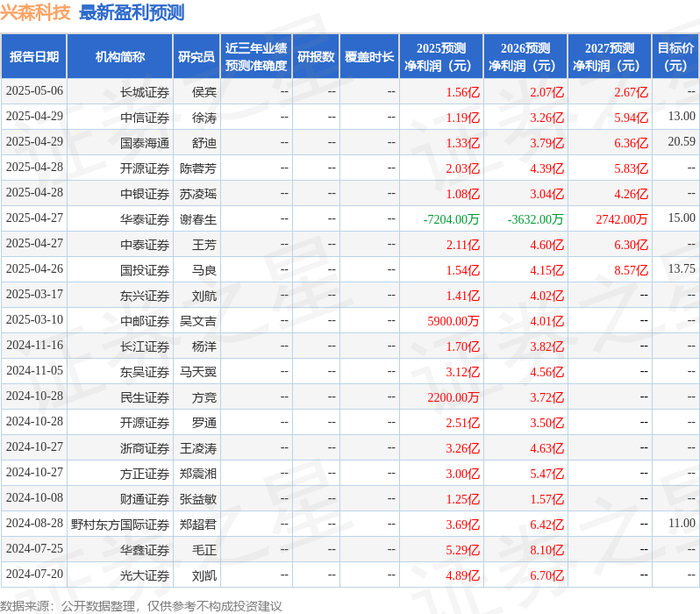Image resolution: width=700 pixels, height=614 pixels.
Task: Click 中信证券 in the institution column
Action: tap(145, 117)
